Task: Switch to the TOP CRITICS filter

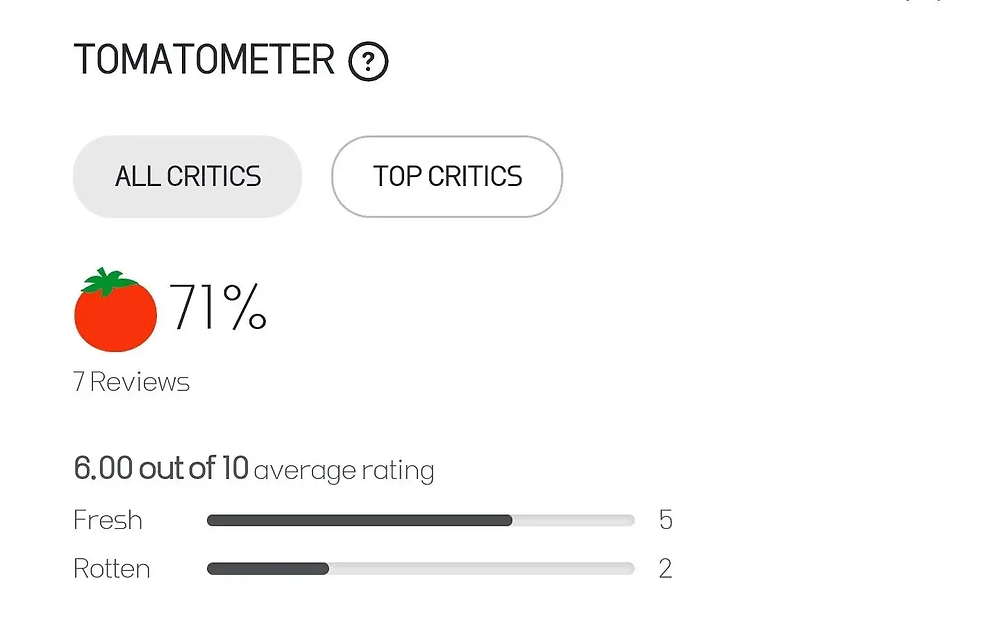Action: coord(447,177)
